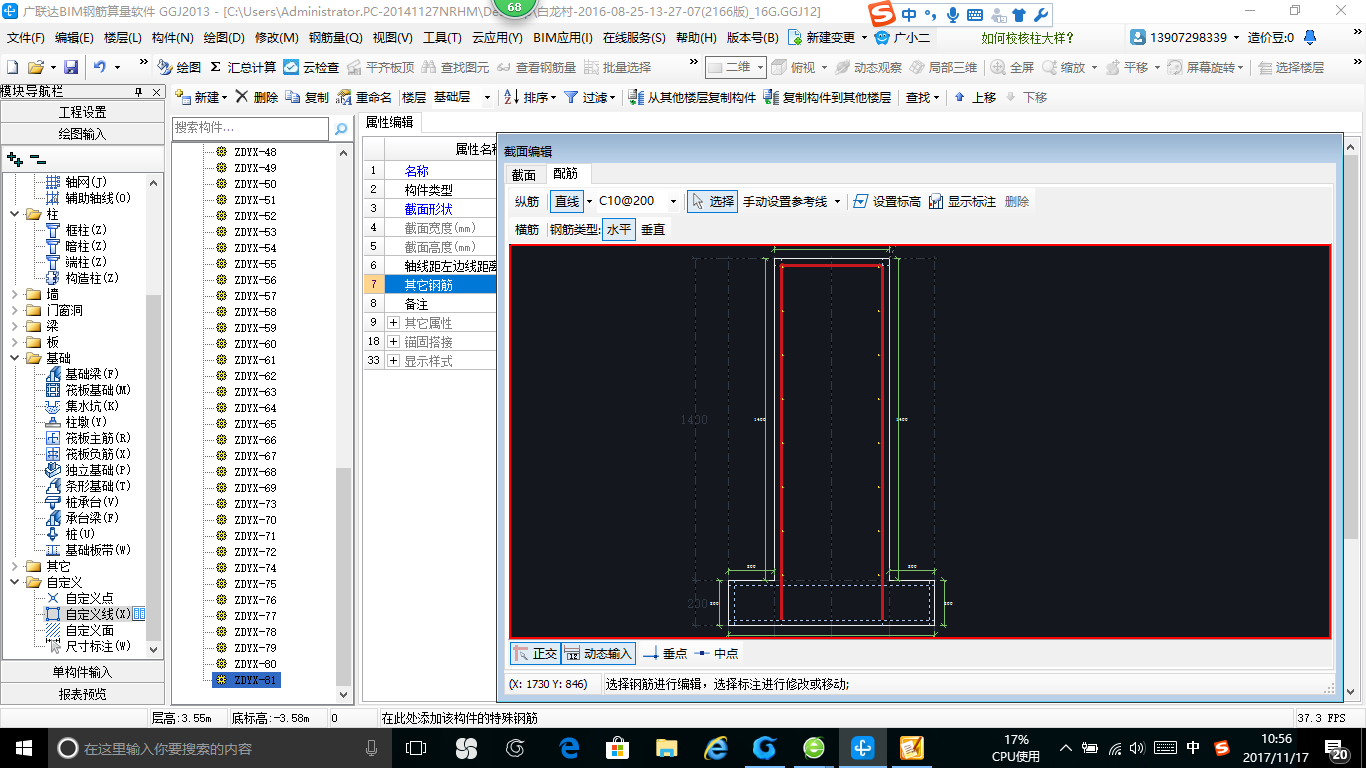
Task: Toggle 垂点 perpendicular snap
Action: [x=665, y=653]
